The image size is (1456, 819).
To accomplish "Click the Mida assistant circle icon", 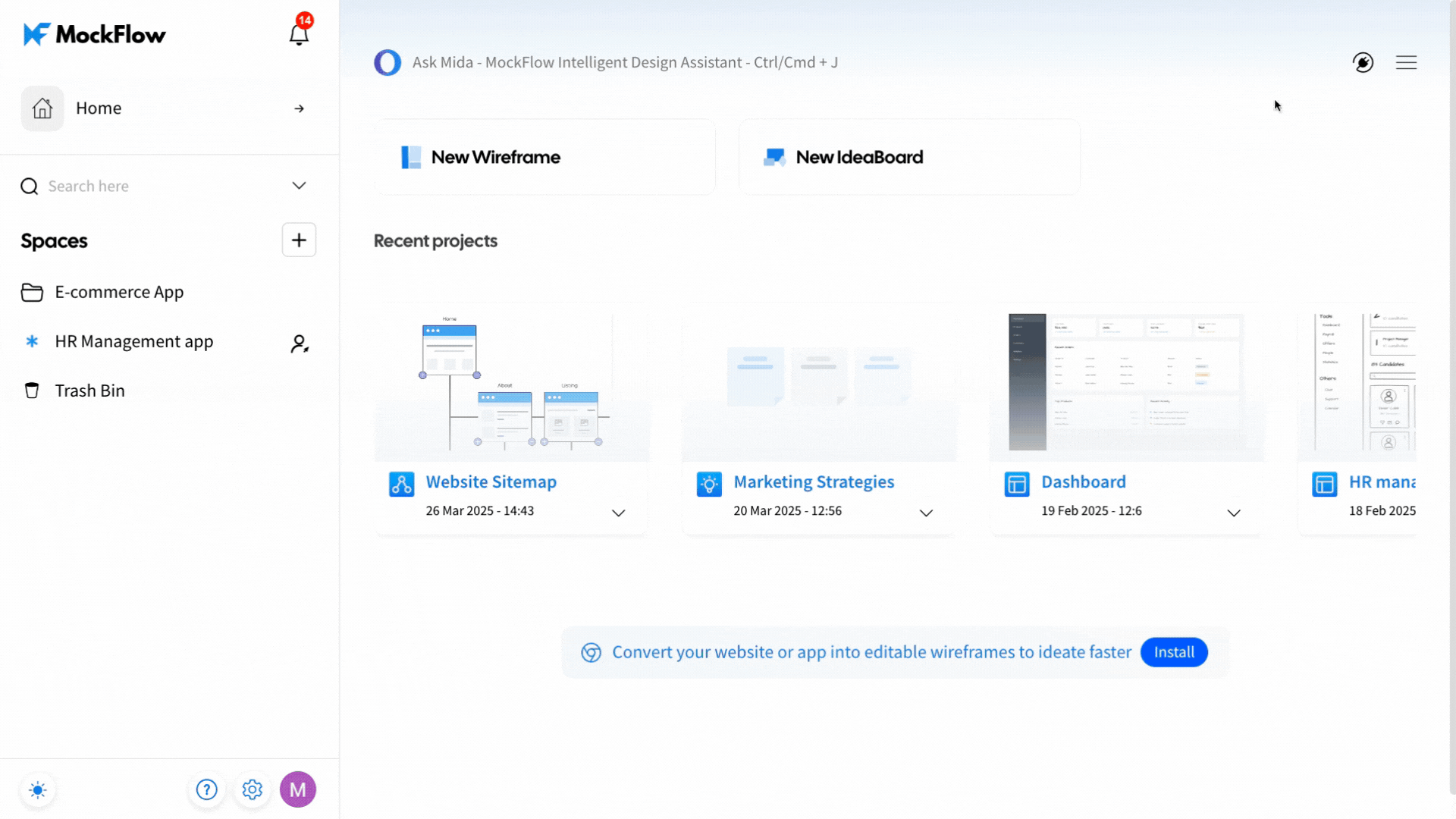I will 388,62.
